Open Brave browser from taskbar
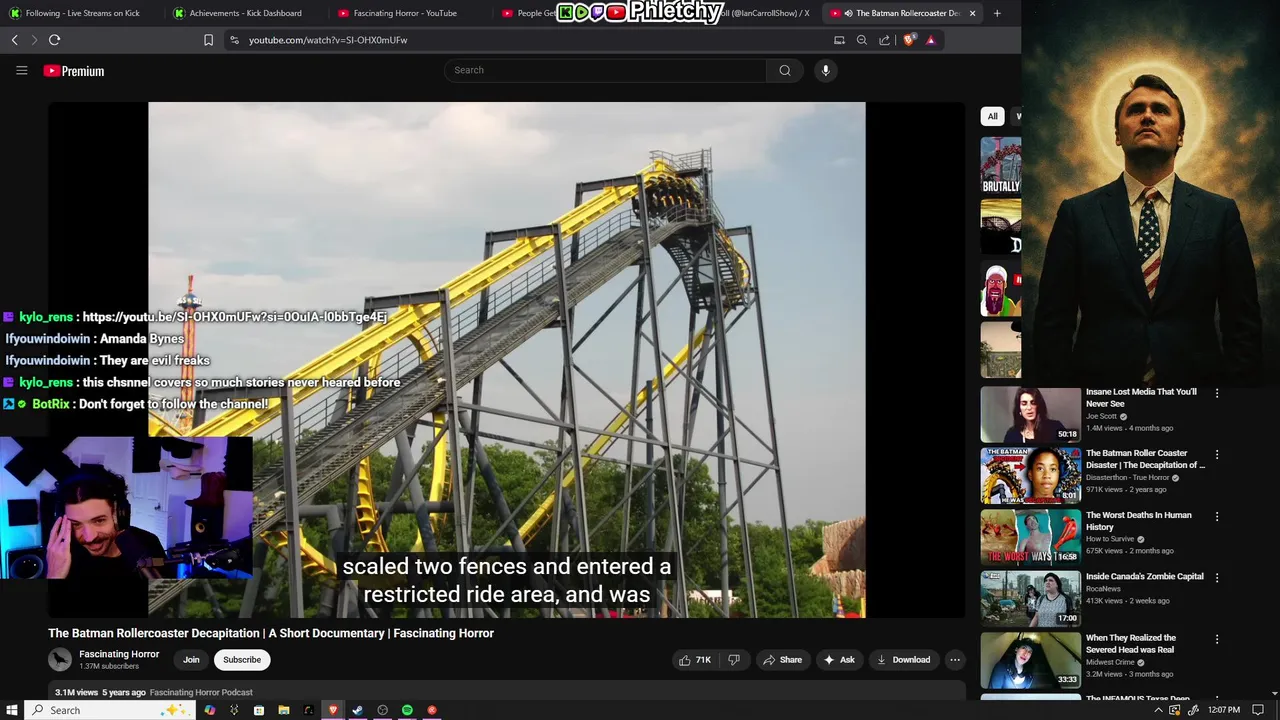Viewport: 1280px width, 720px height. coord(333,710)
